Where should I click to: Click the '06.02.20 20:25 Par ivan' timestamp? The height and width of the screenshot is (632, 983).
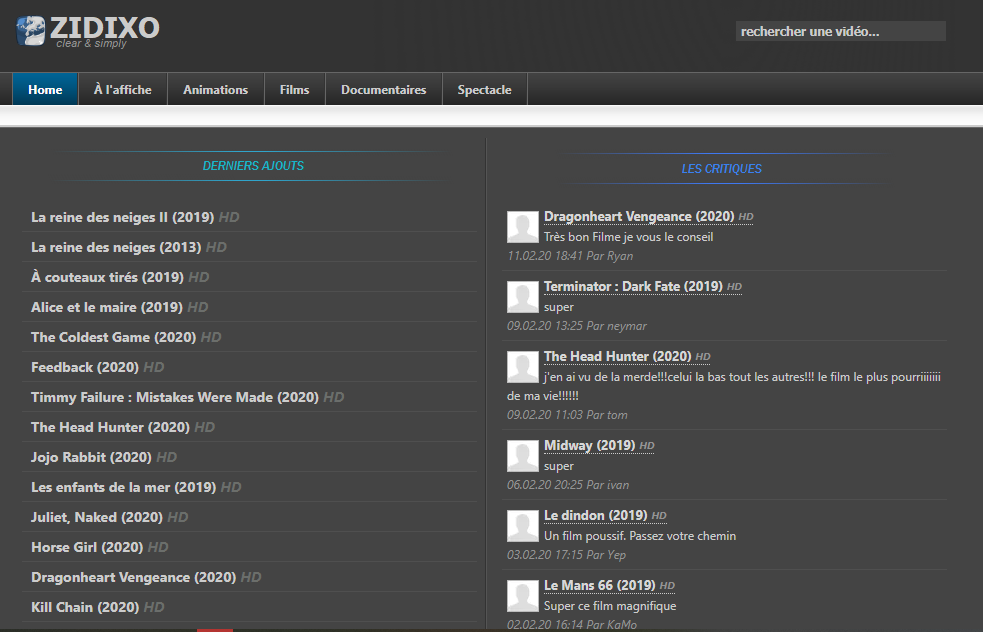pyautogui.click(x=568, y=485)
